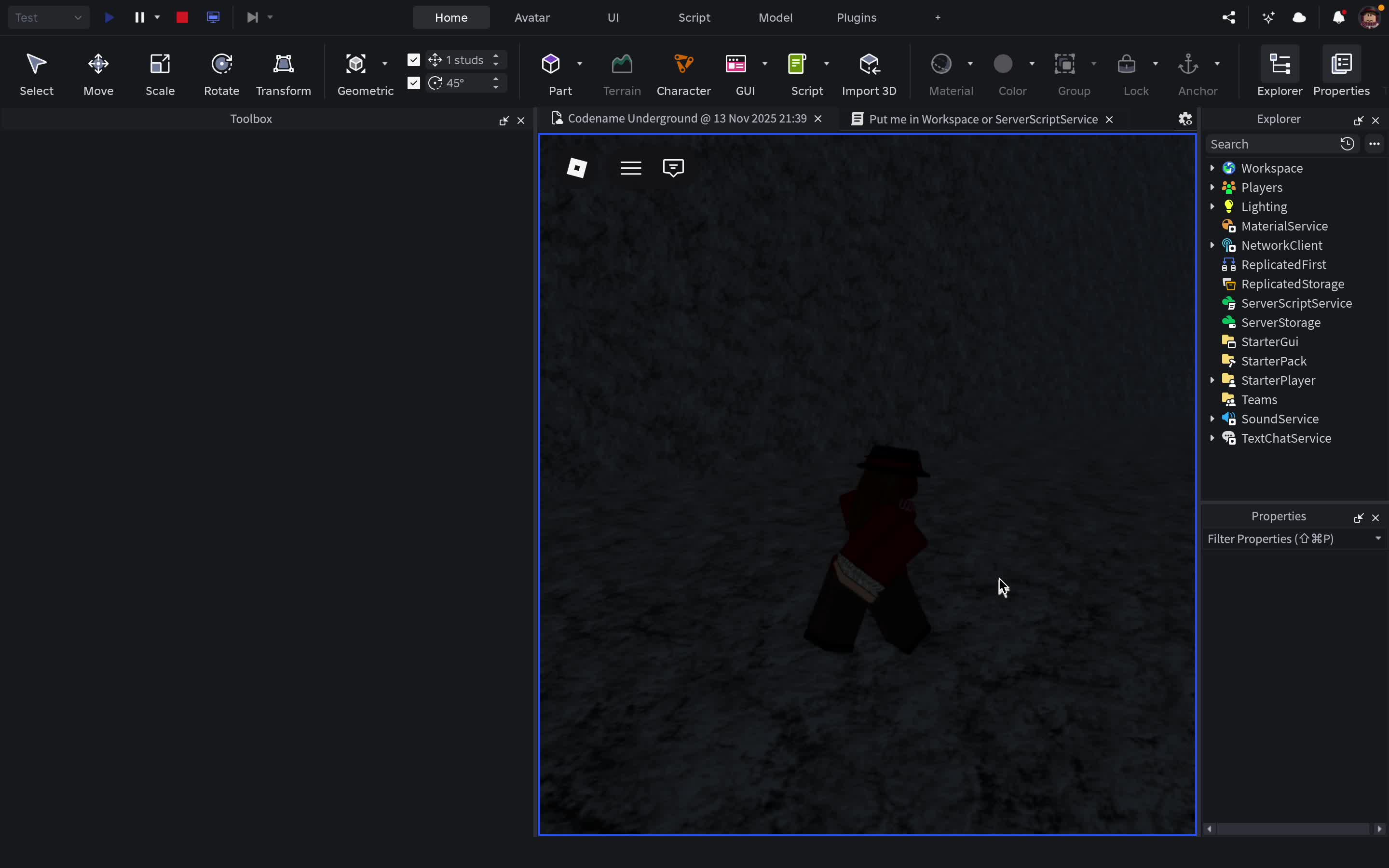Toggle the stud snapping checkbox

coord(413,59)
